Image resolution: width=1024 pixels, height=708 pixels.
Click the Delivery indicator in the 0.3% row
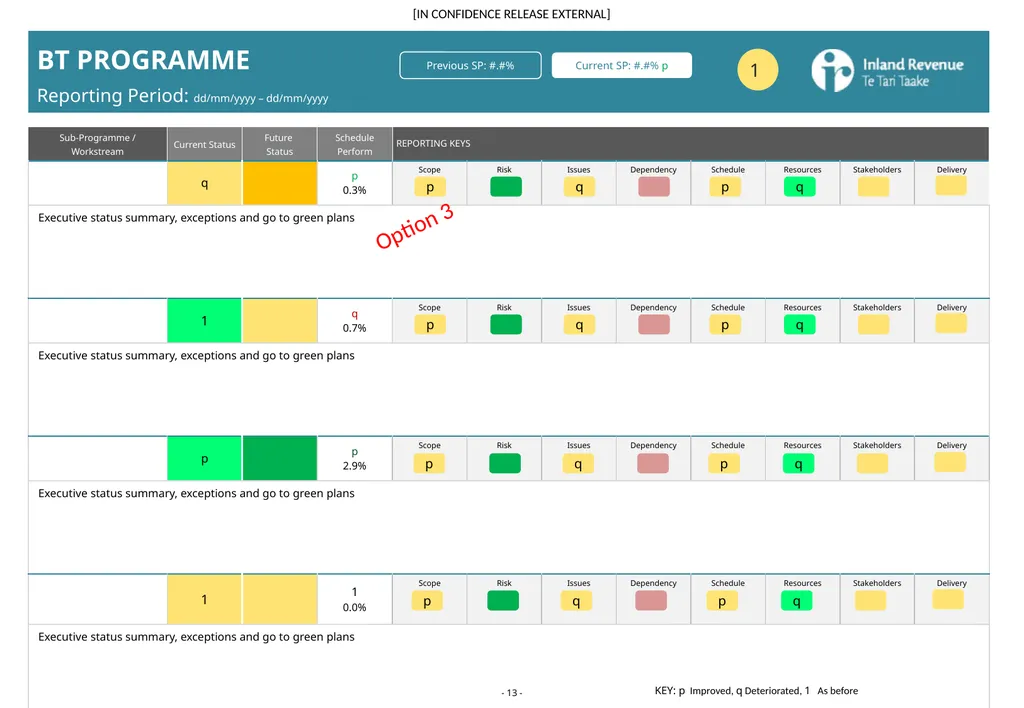click(x=951, y=185)
